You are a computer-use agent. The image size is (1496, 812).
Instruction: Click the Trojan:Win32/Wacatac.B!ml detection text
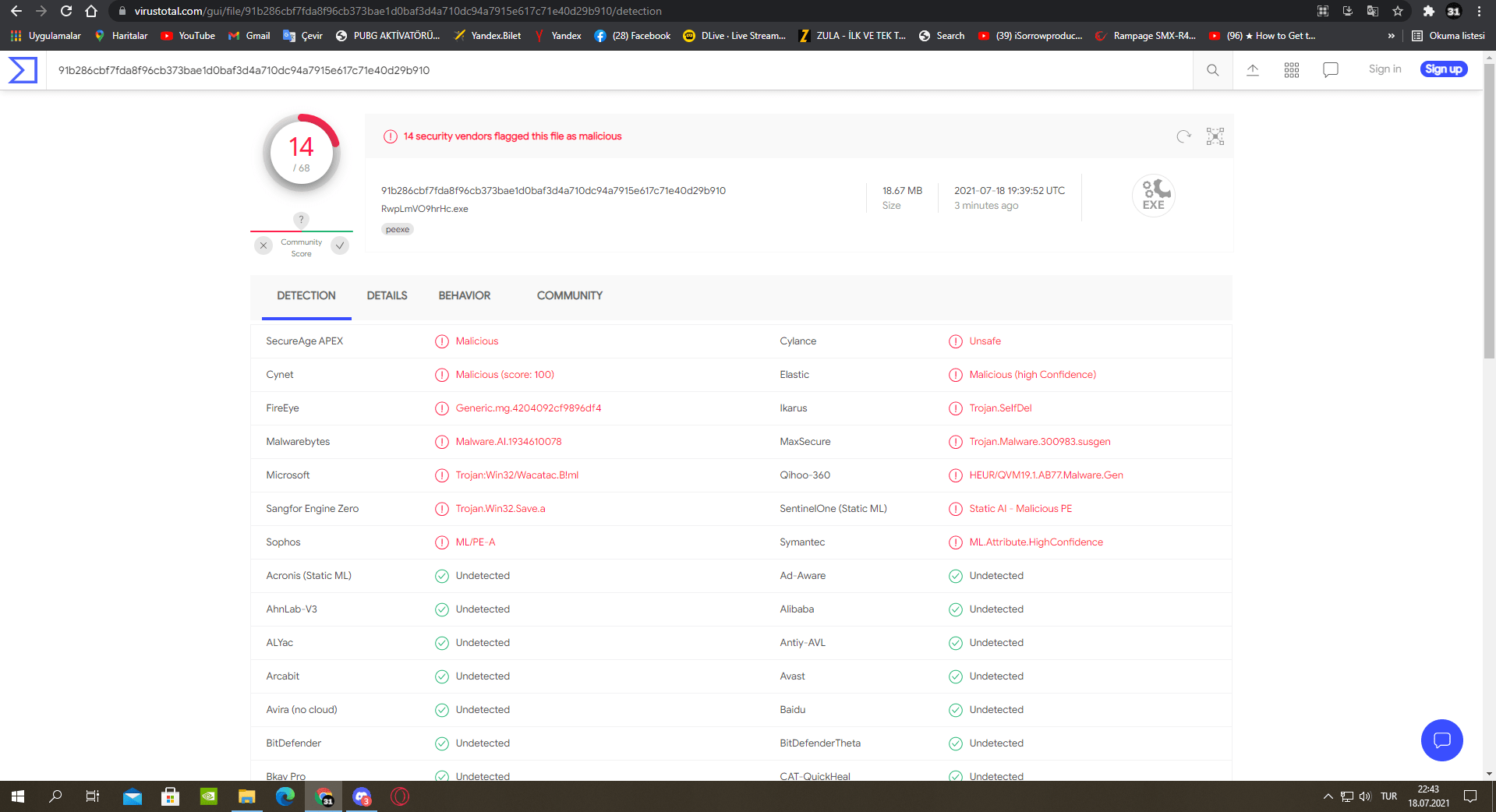(x=517, y=475)
